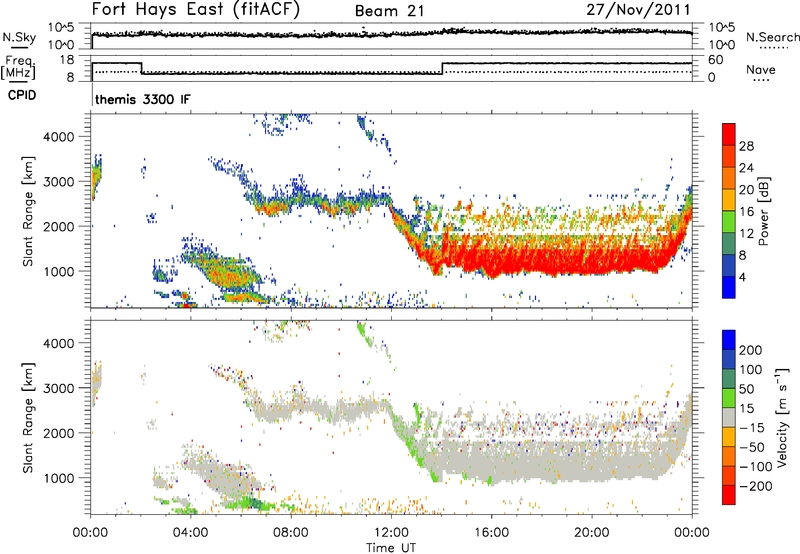Click the "20" label on Power colorbar

(746, 190)
